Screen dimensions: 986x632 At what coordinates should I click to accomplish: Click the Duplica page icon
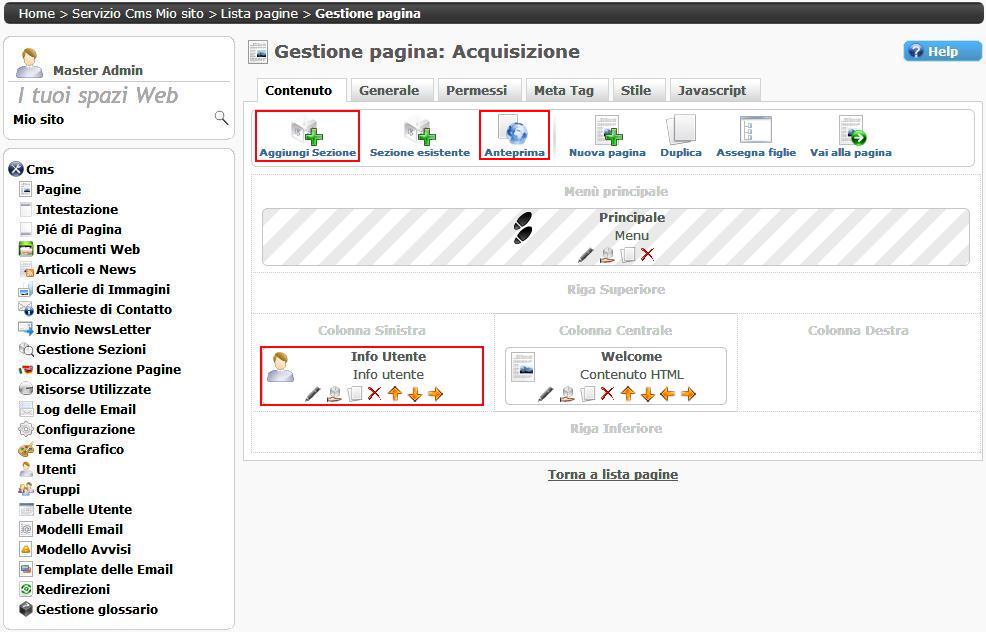click(x=680, y=135)
